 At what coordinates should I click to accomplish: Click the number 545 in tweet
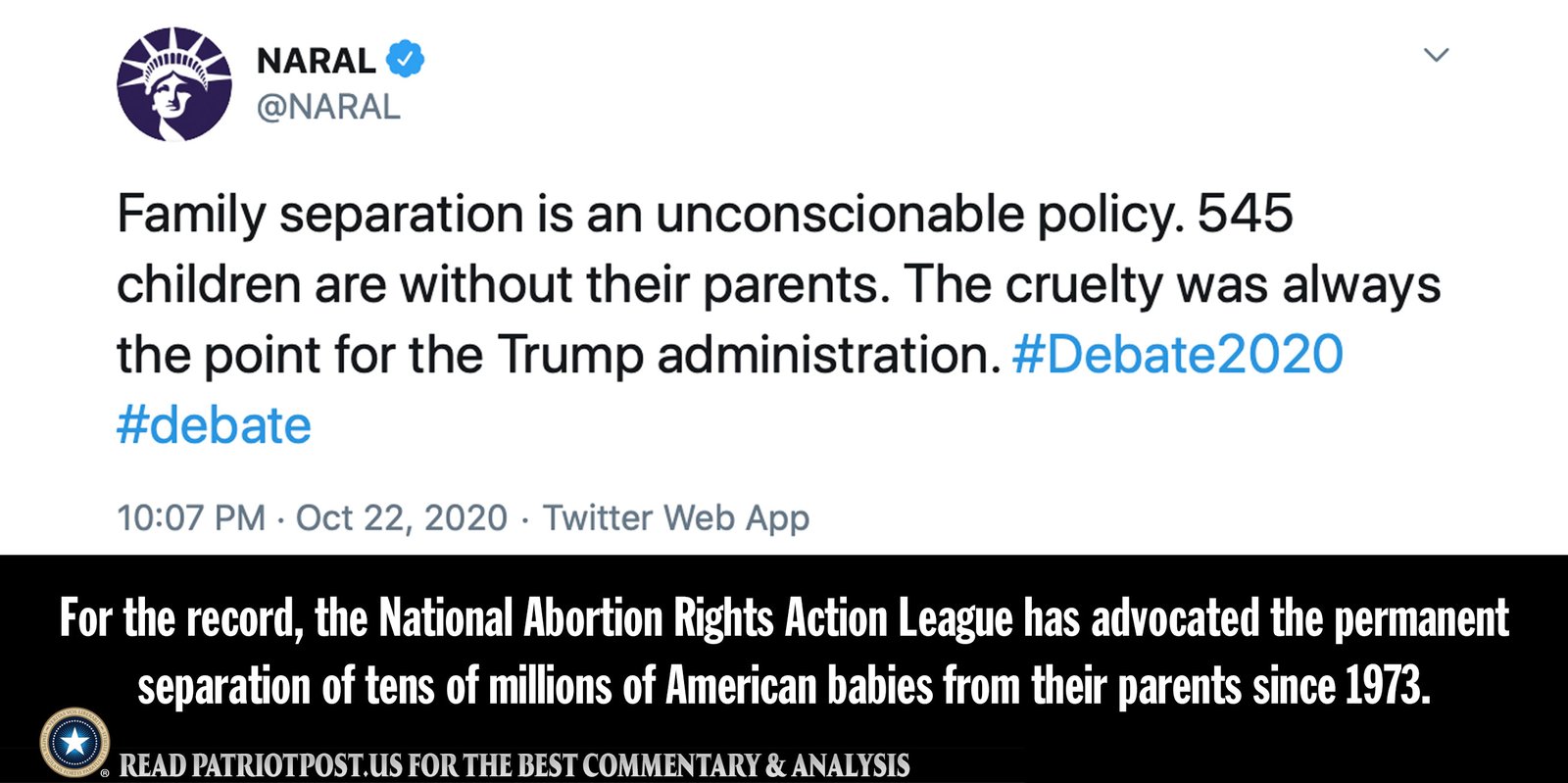point(1246,213)
